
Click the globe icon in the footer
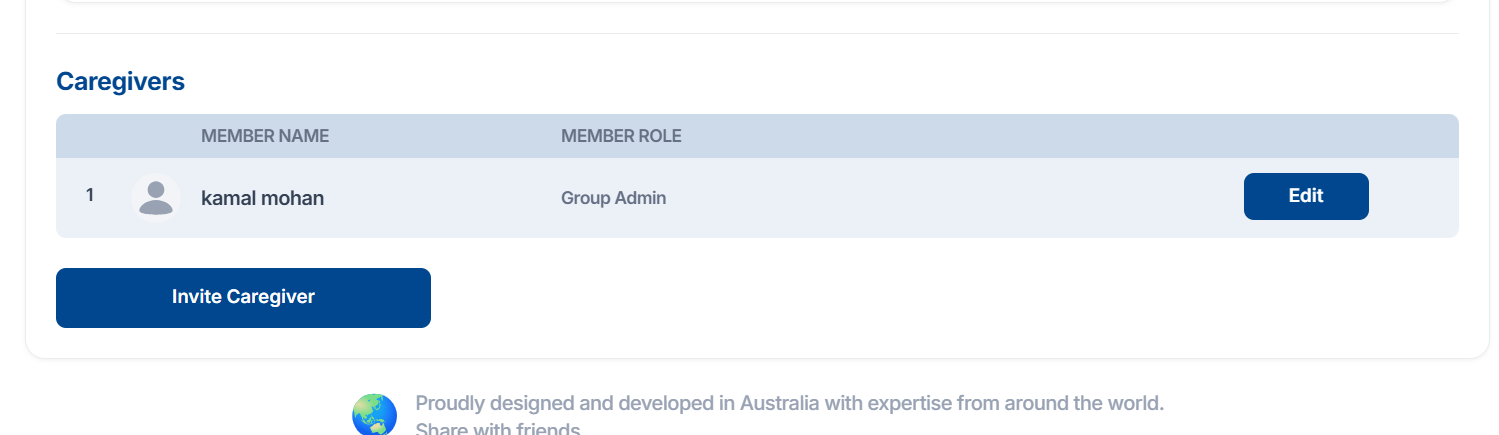pyautogui.click(x=374, y=414)
